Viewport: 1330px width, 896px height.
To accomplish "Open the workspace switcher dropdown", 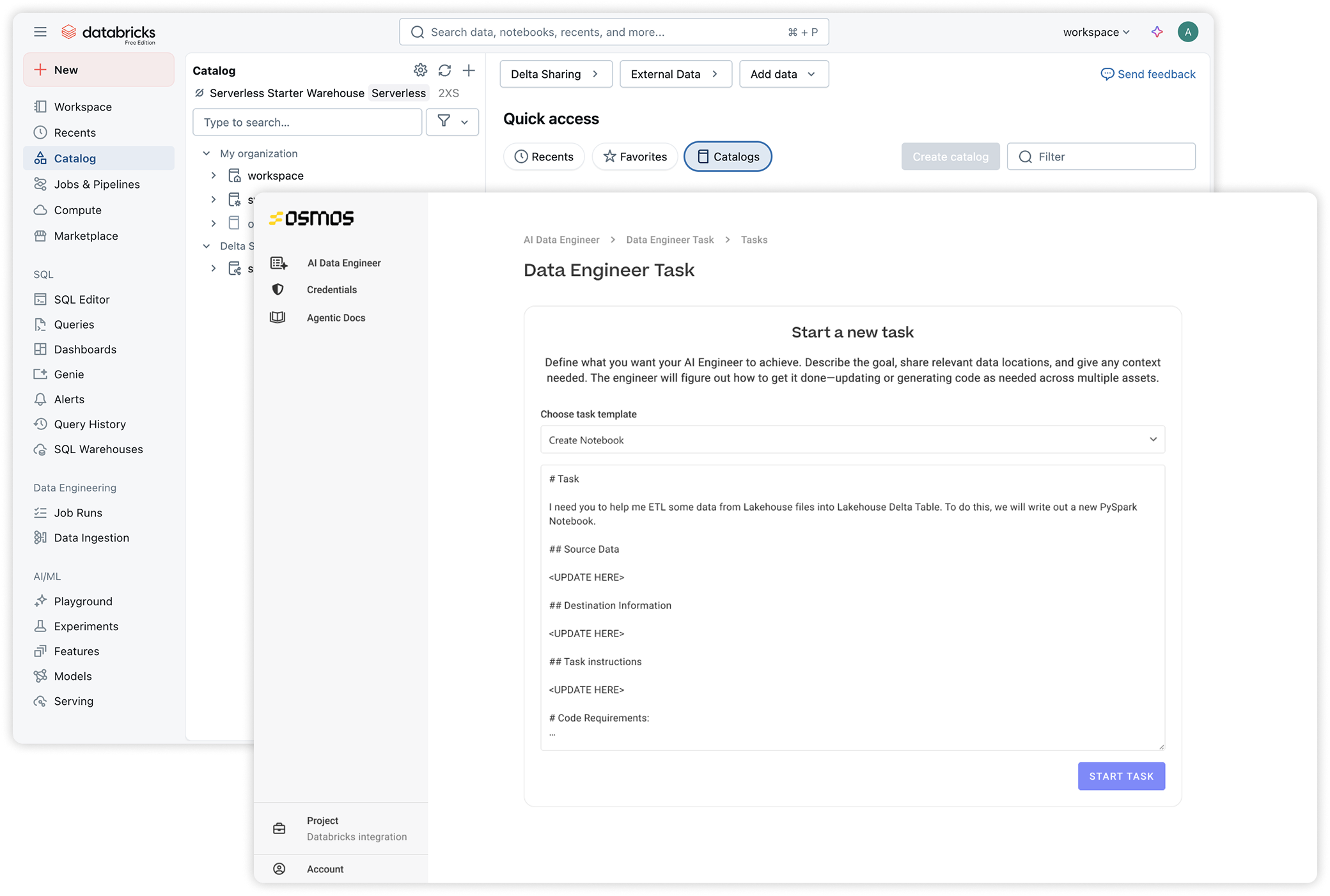I will point(1096,32).
